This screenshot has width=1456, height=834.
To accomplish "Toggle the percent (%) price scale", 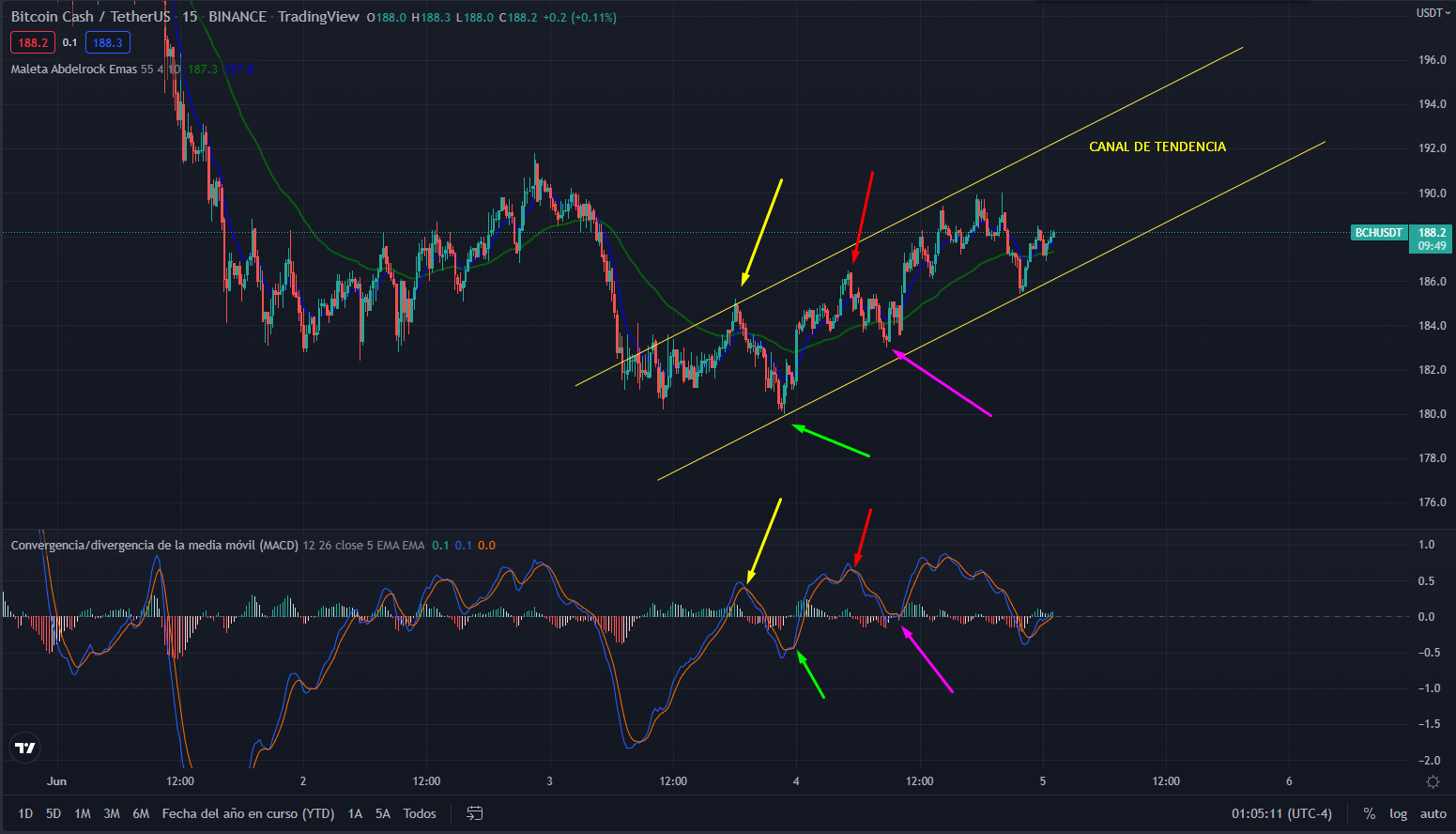I will pos(1370,813).
